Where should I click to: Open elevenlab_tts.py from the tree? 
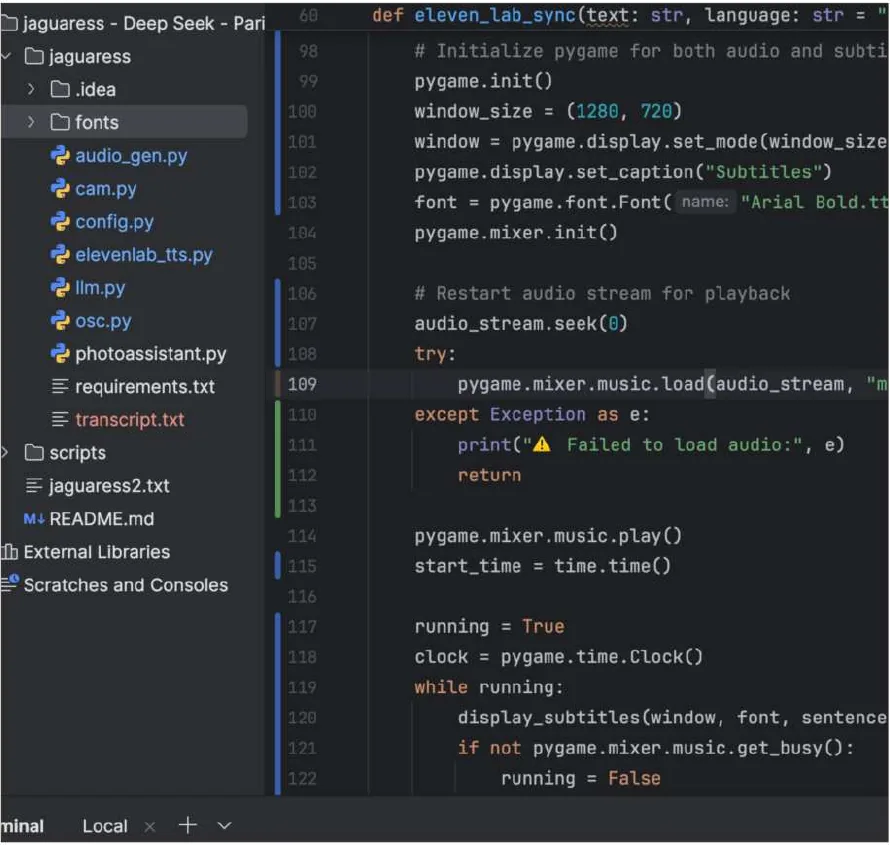point(144,255)
